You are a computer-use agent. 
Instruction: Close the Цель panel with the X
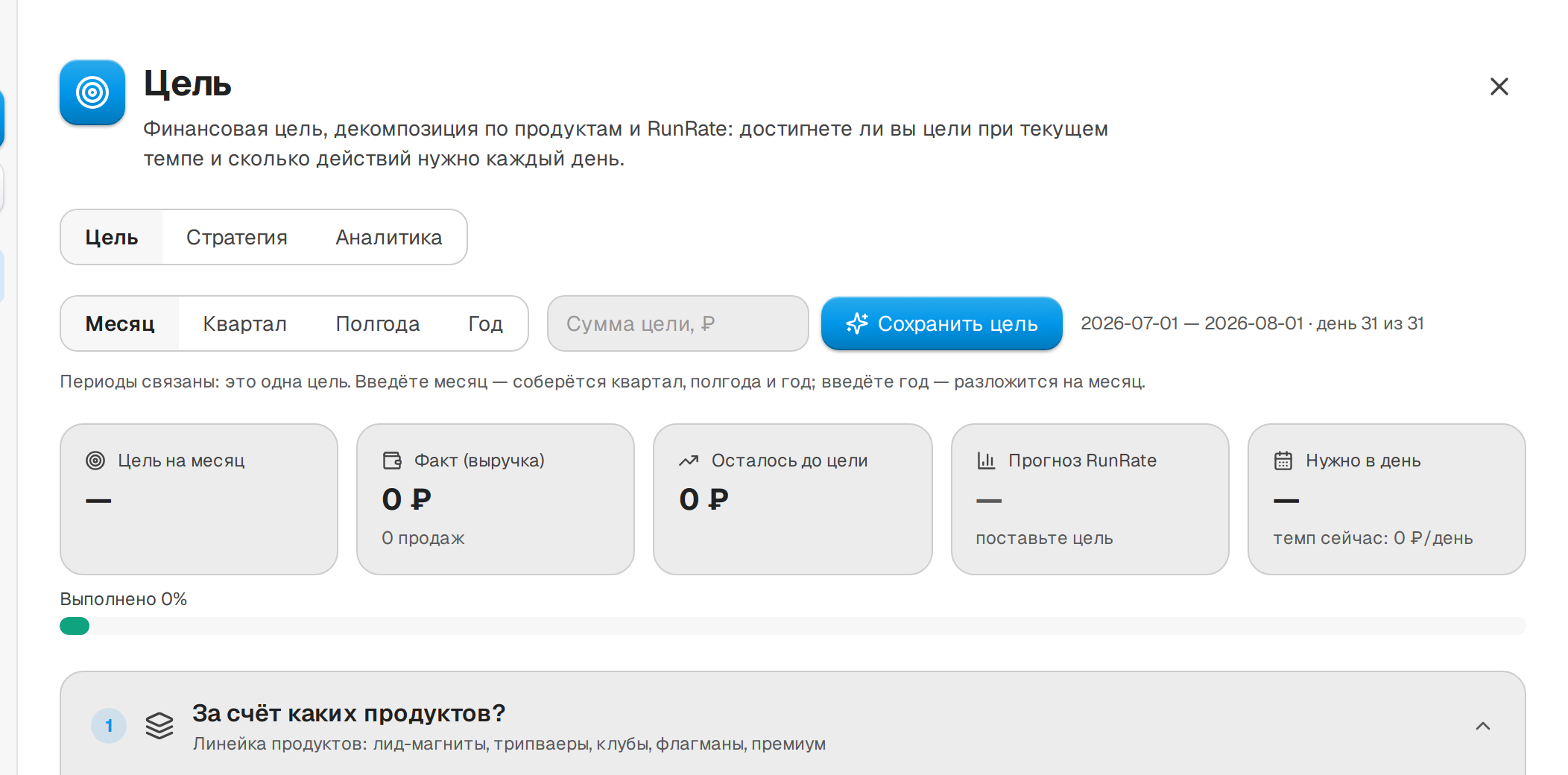(1499, 86)
